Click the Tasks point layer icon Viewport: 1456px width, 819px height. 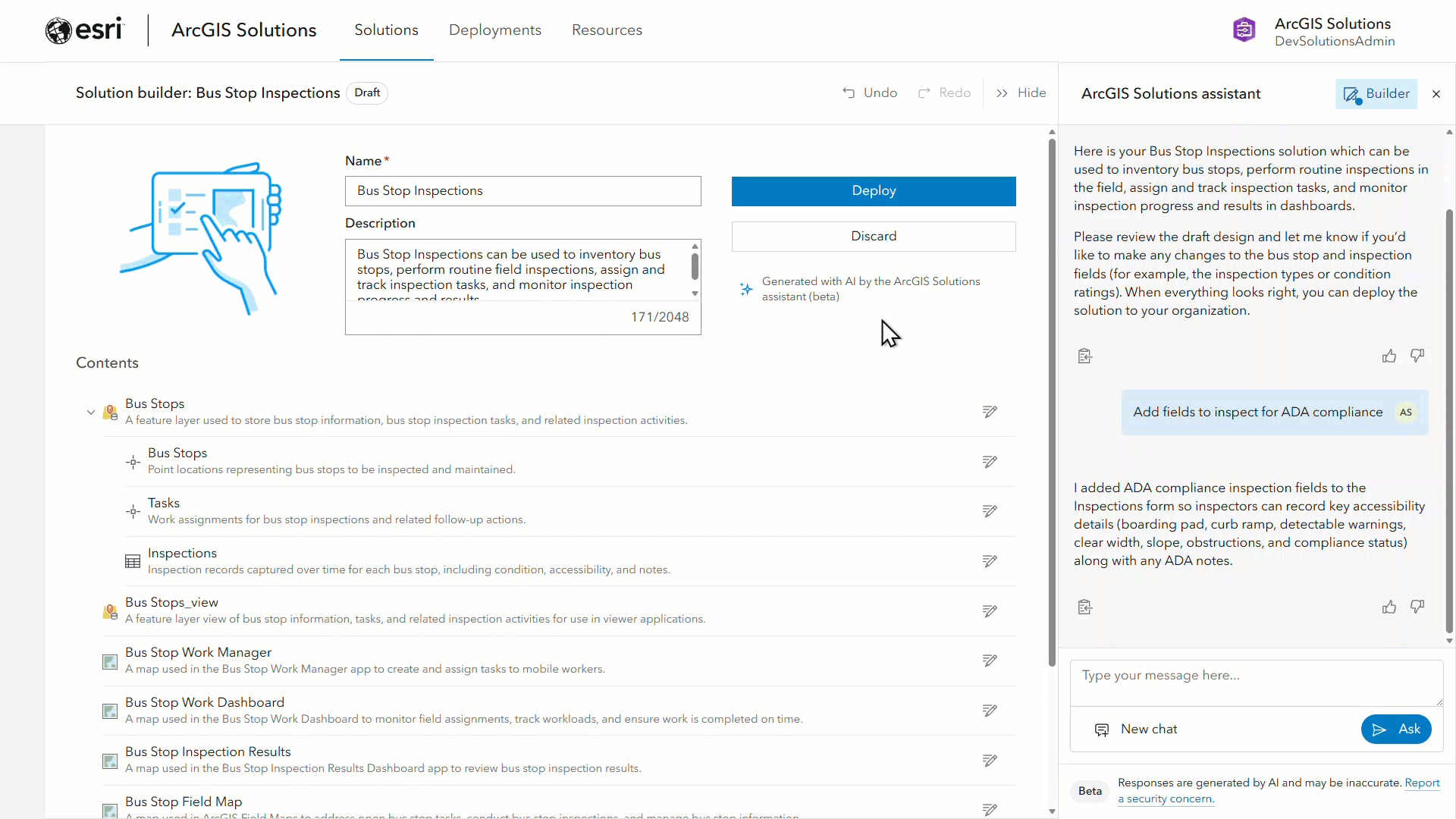[x=133, y=512]
